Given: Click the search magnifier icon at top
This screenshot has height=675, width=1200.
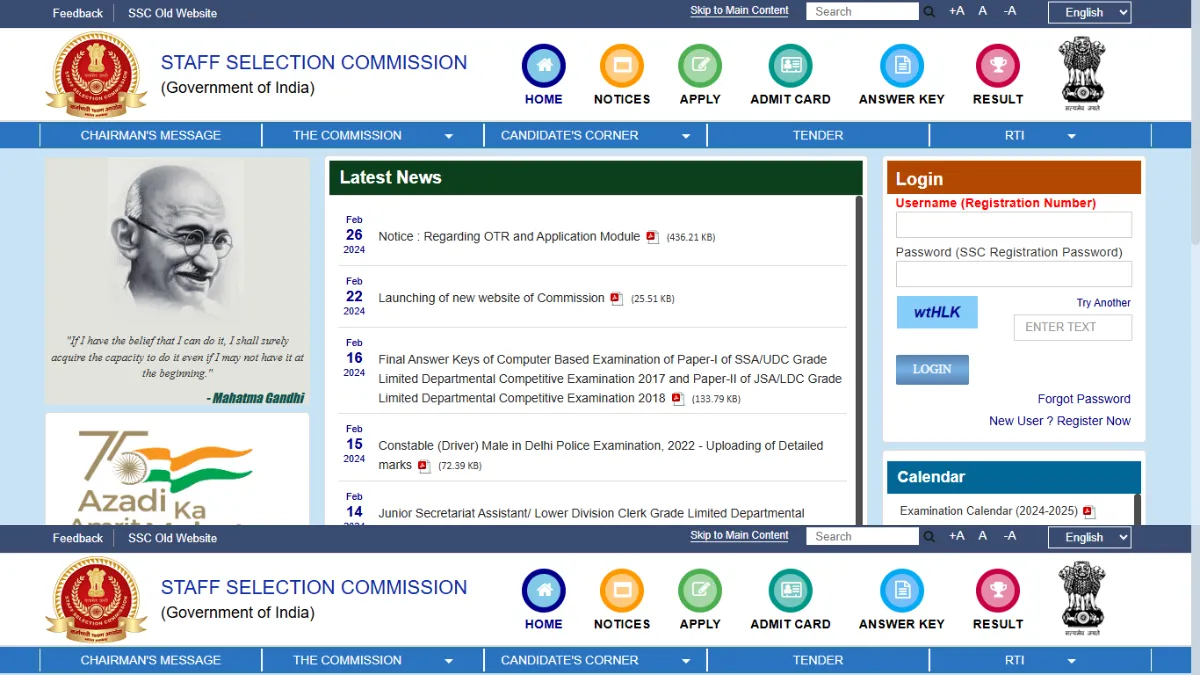Looking at the screenshot, I should point(929,12).
